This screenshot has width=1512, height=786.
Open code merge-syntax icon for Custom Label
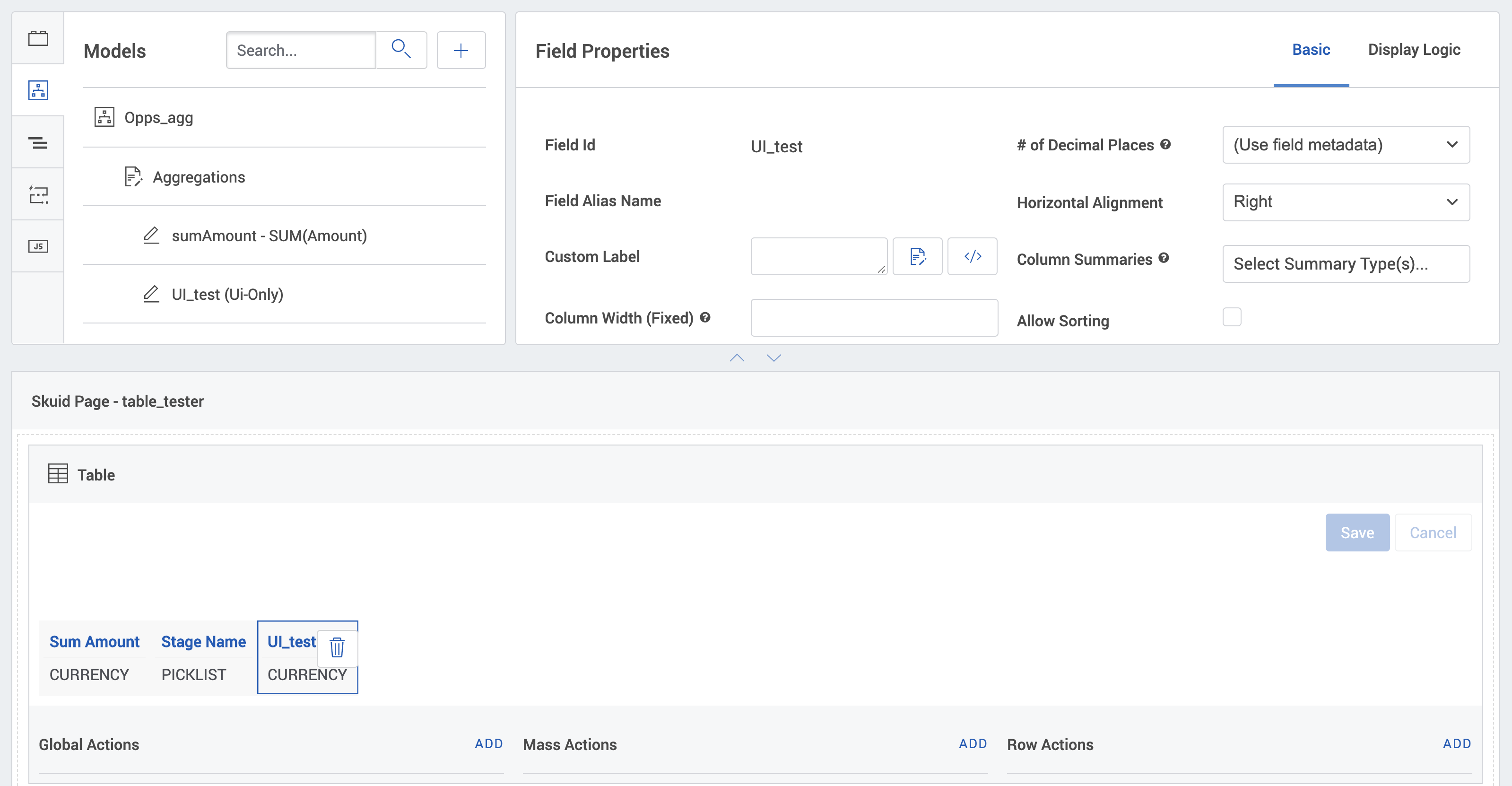pyautogui.click(x=973, y=256)
